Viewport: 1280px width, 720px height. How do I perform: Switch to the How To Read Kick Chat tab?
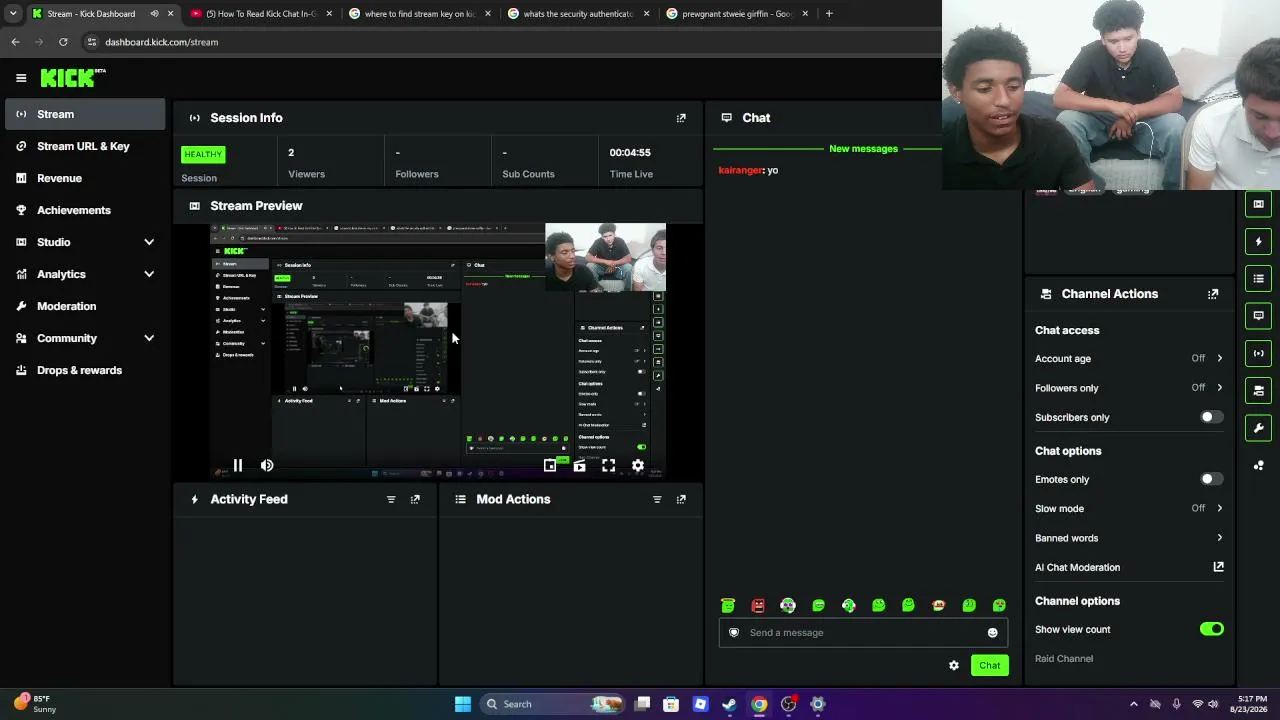pos(261,14)
